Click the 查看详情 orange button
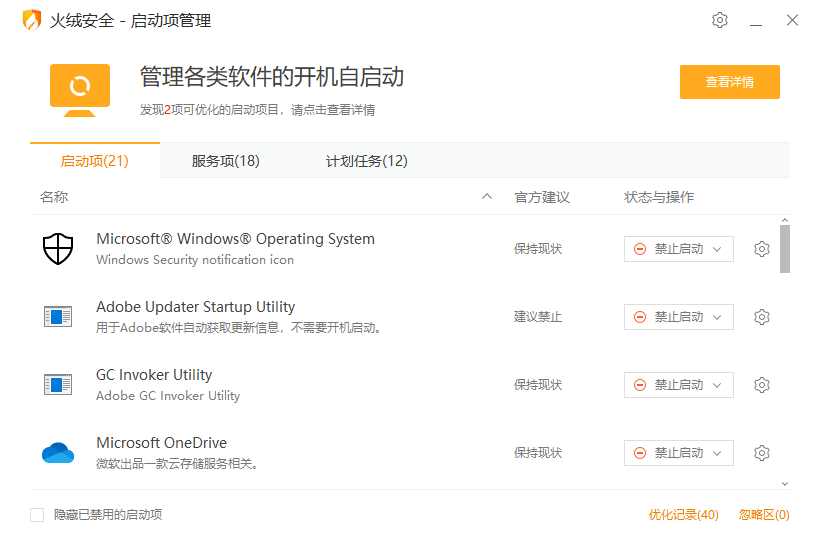 click(730, 82)
